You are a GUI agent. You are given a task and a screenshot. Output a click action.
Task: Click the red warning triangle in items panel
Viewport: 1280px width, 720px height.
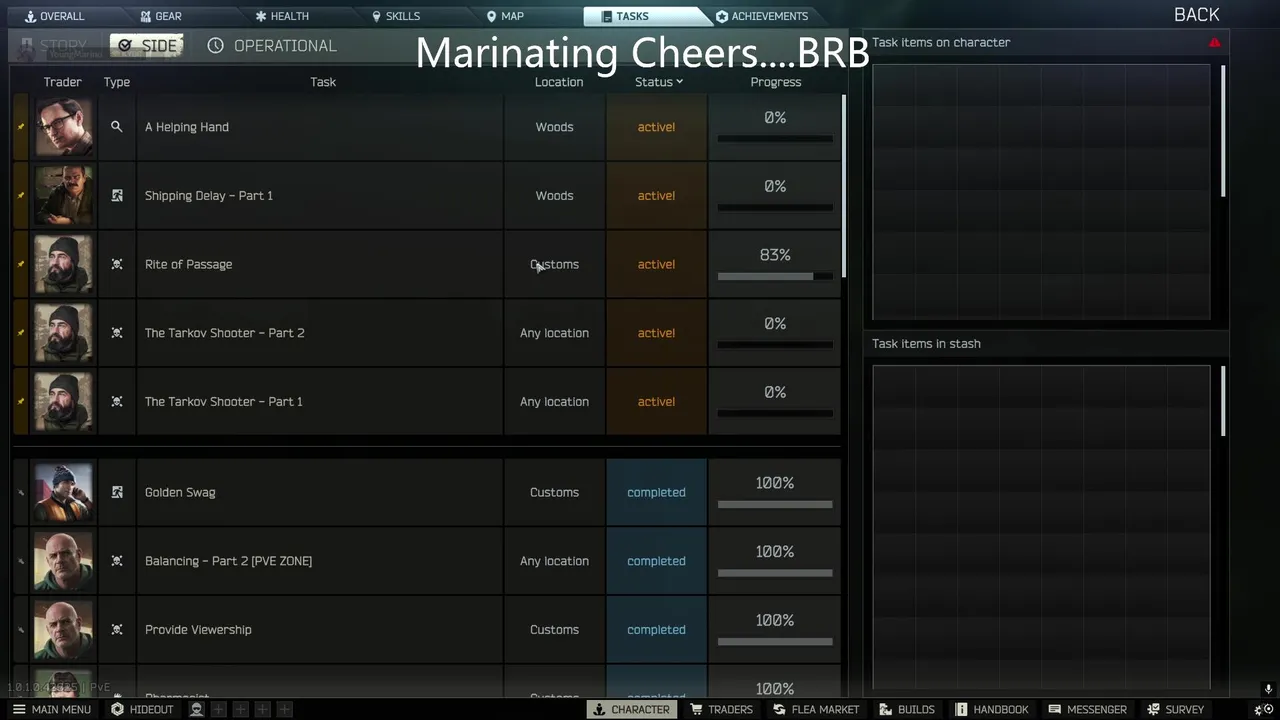tap(1214, 43)
